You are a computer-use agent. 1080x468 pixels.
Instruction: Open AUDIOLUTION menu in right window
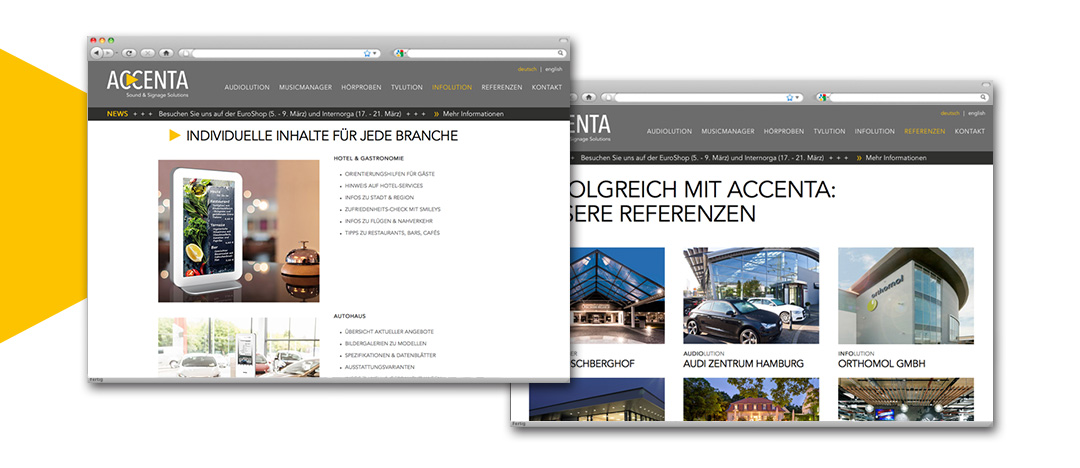669,131
